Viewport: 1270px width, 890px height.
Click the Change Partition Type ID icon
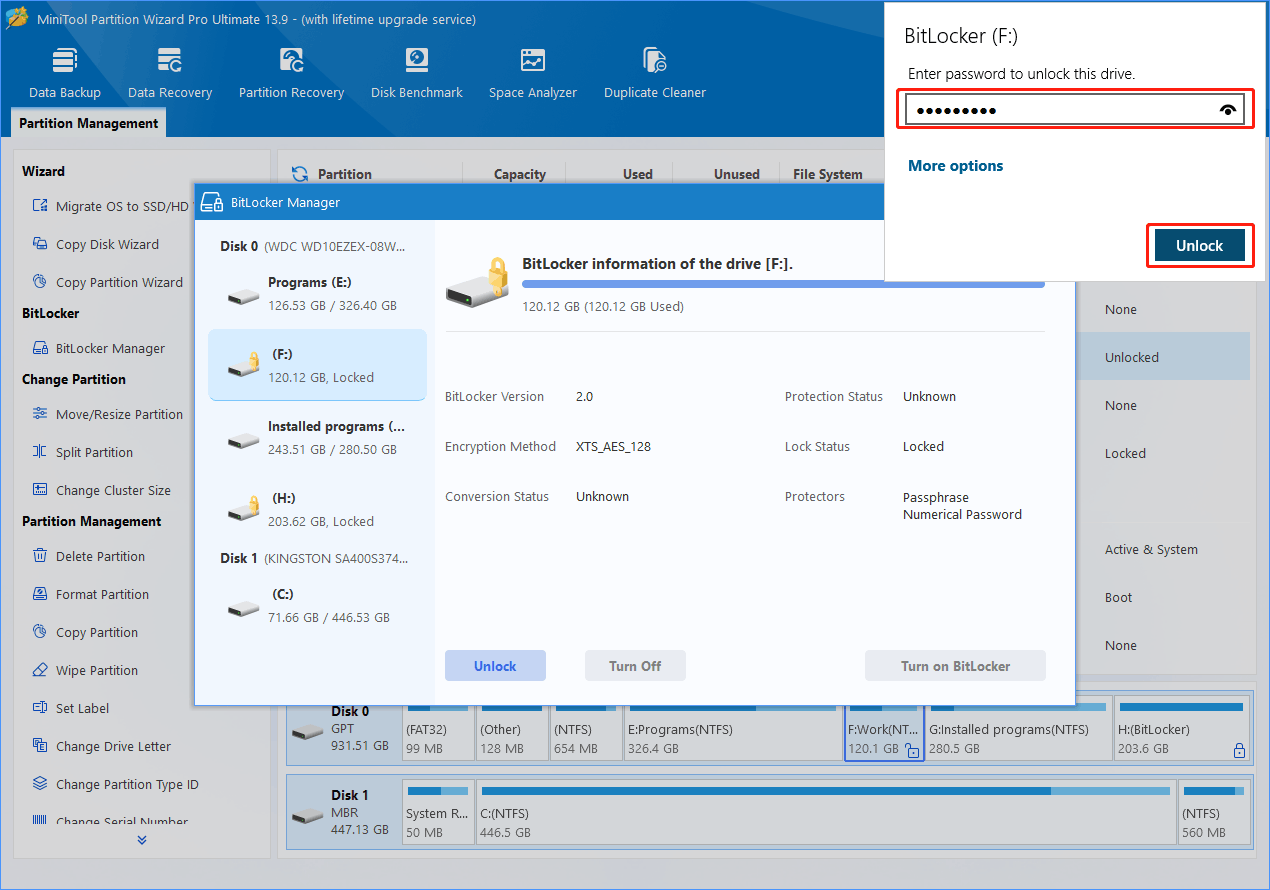[x=40, y=784]
